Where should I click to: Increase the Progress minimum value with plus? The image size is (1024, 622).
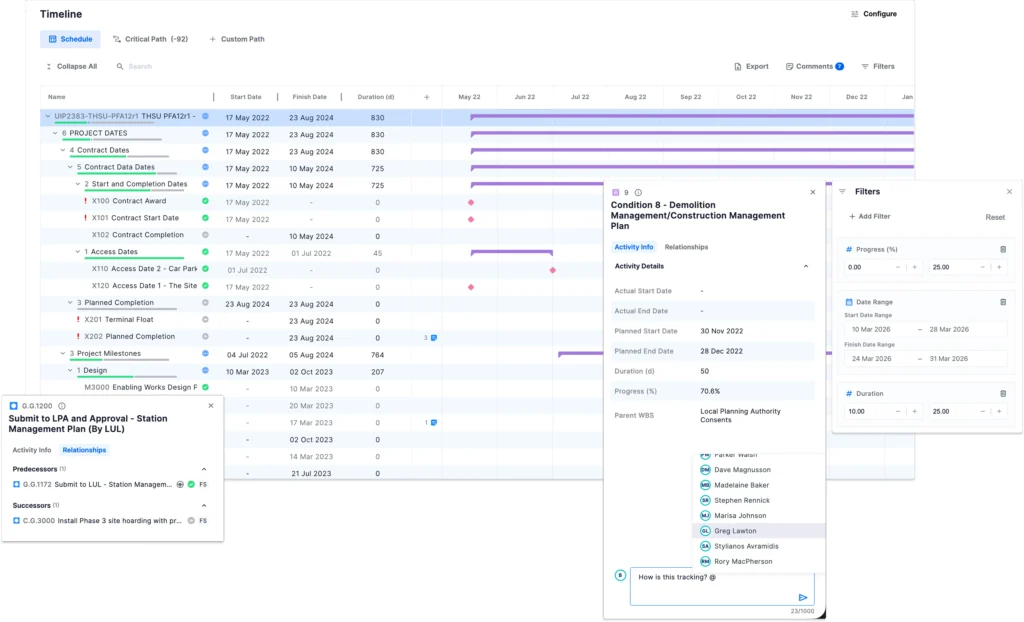(914, 267)
